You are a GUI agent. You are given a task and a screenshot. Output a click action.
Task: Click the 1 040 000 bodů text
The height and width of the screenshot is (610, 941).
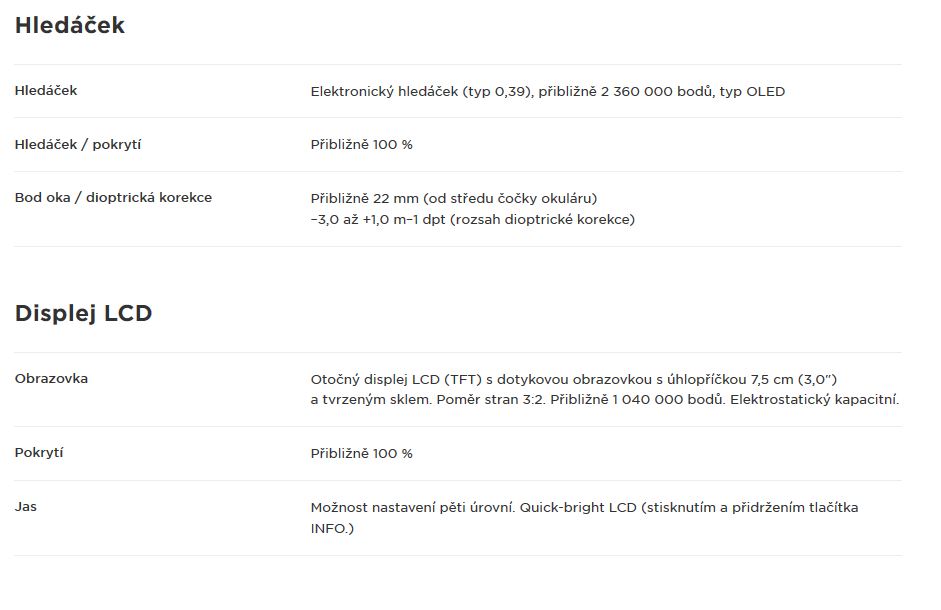pos(669,400)
